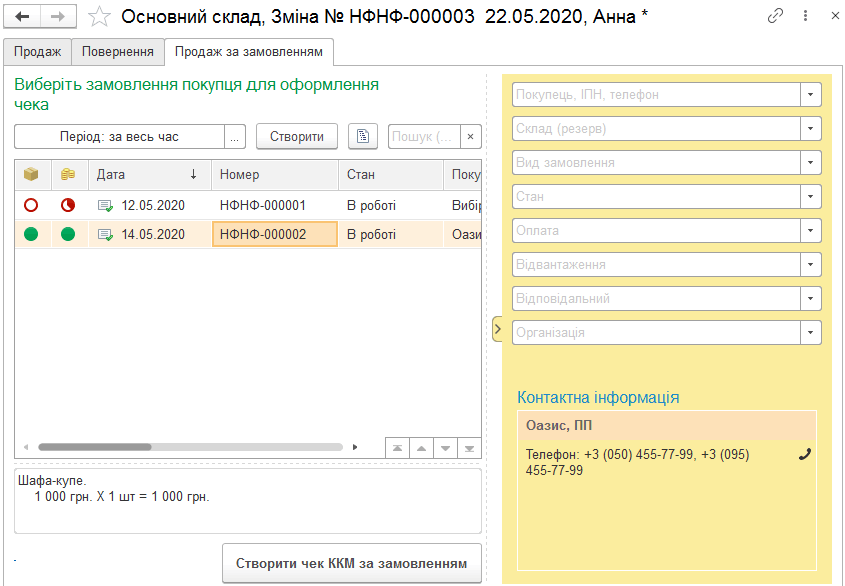Click Створити чек ККМ за замовленням

coord(352,563)
